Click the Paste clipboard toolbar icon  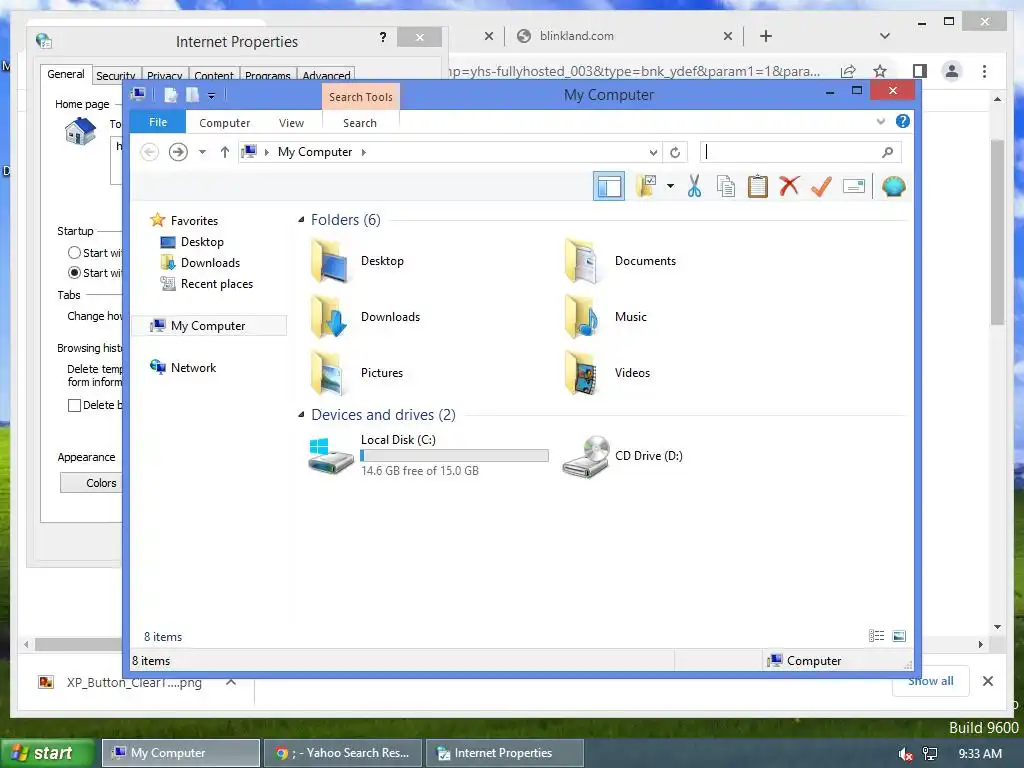click(758, 186)
